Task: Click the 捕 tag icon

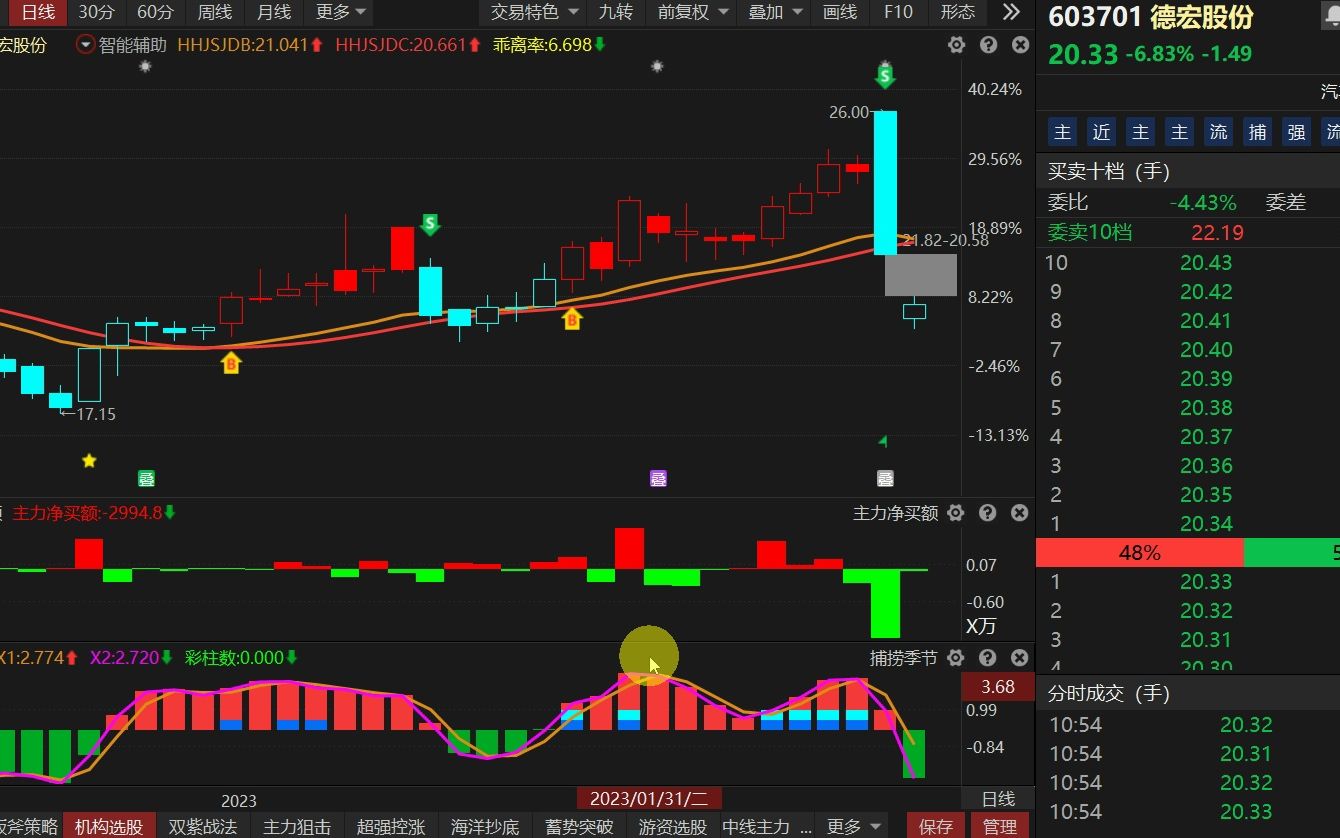Action: [x=1257, y=132]
